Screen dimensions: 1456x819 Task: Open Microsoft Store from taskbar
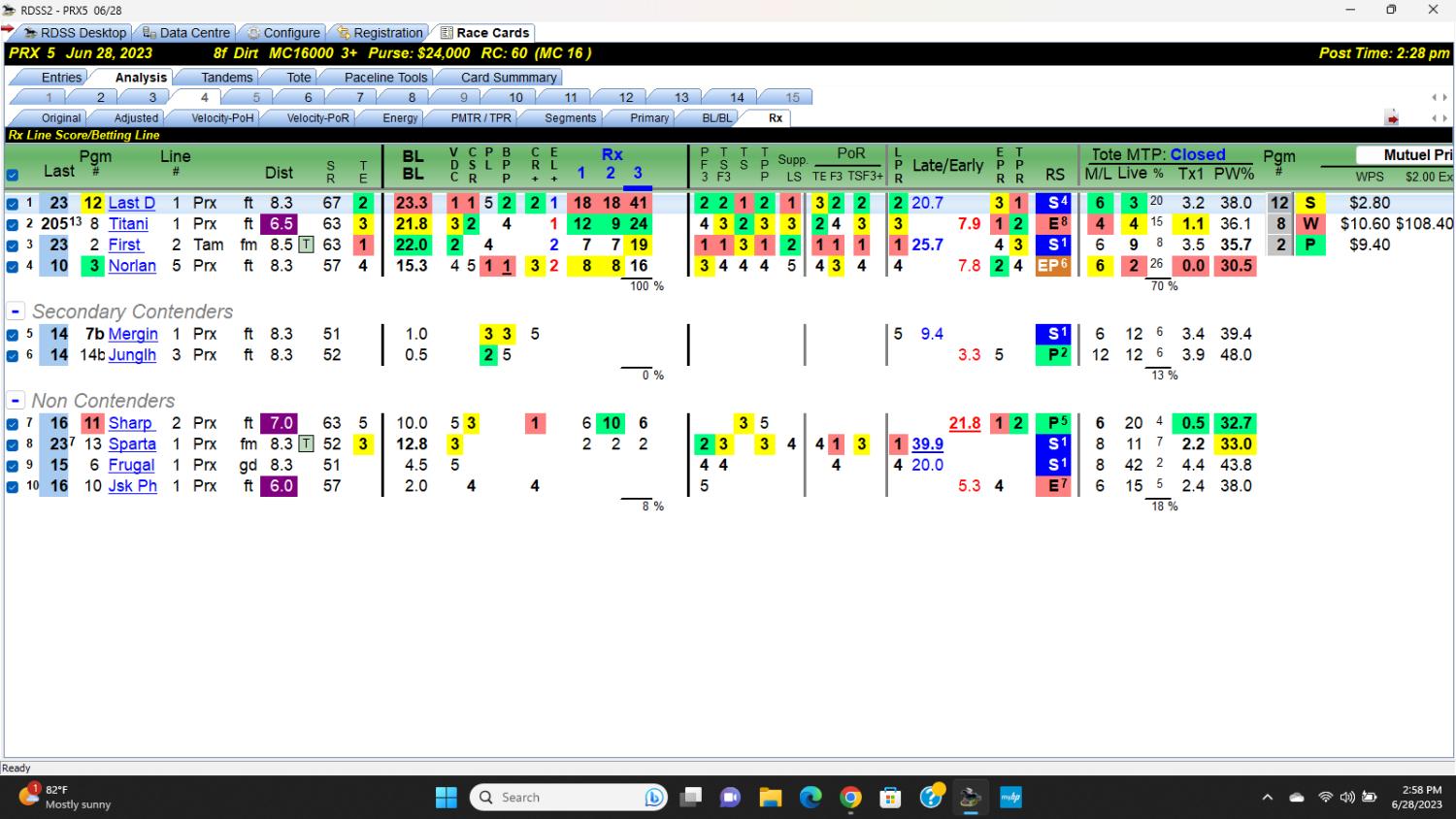(890, 798)
